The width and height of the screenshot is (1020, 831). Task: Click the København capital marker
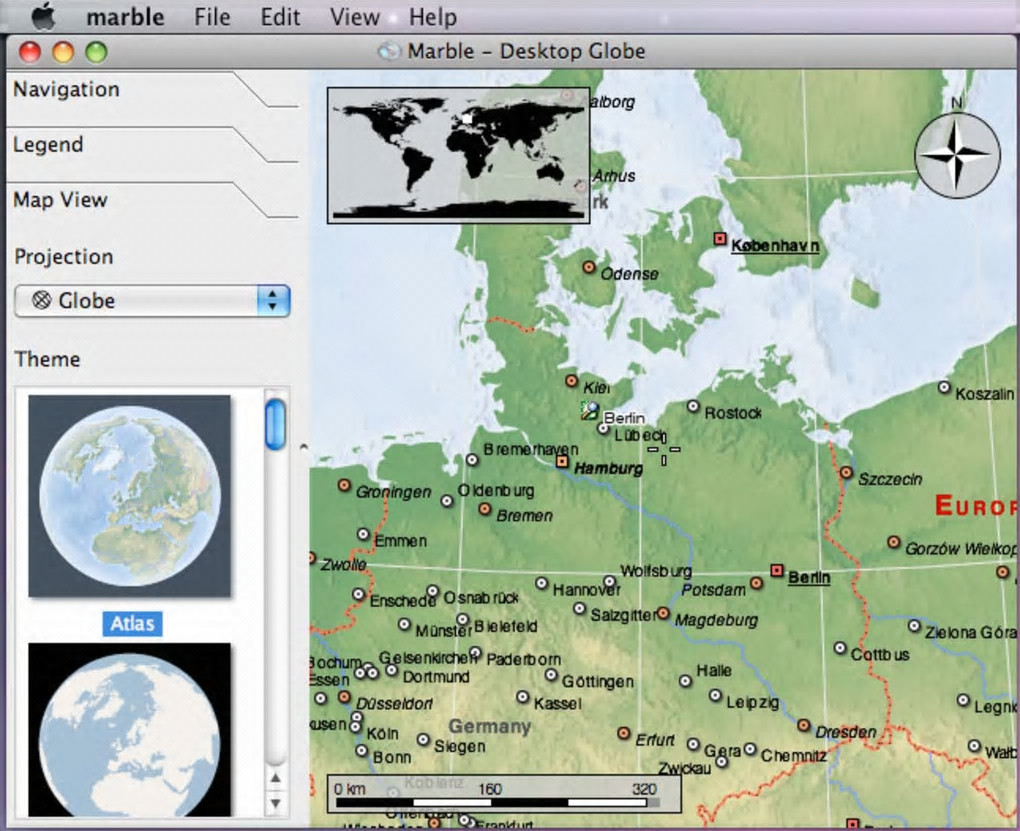pyautogui.click(x=719, y=239)
